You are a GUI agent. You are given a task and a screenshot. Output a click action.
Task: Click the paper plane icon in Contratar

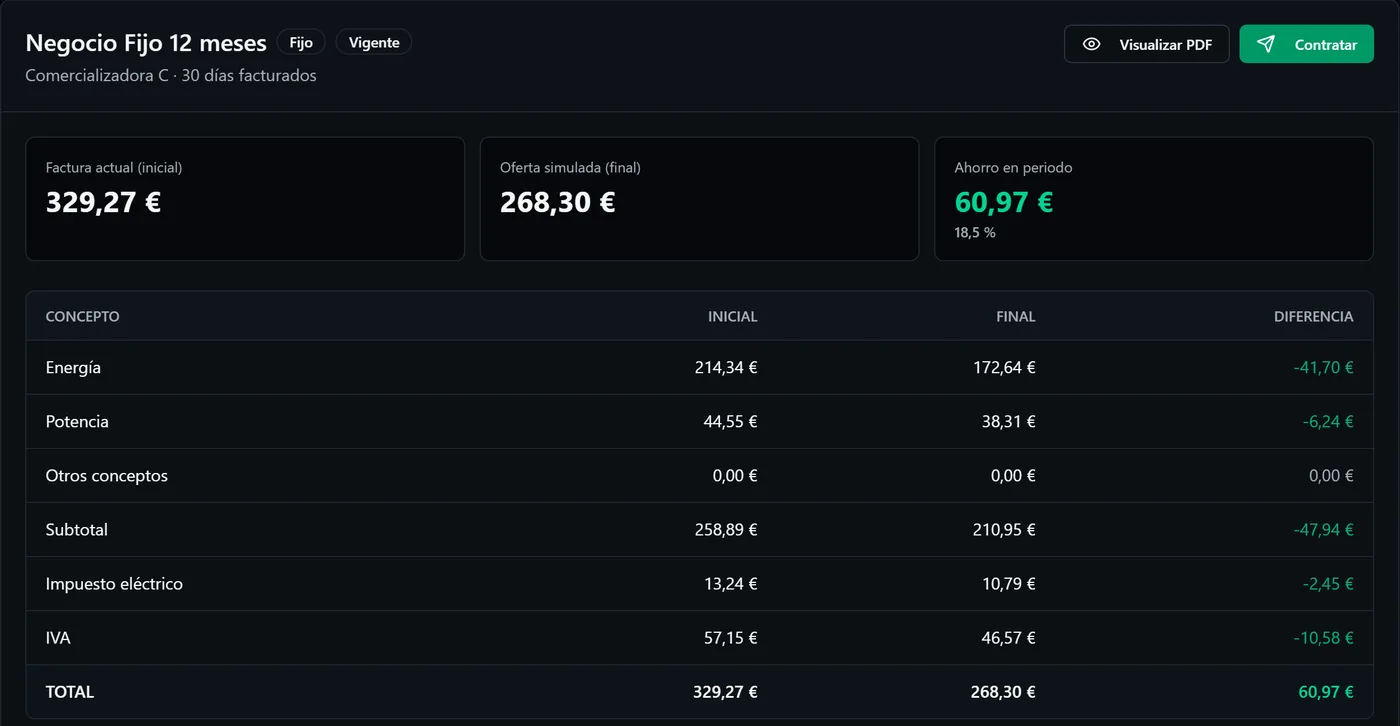[1266, 44]
